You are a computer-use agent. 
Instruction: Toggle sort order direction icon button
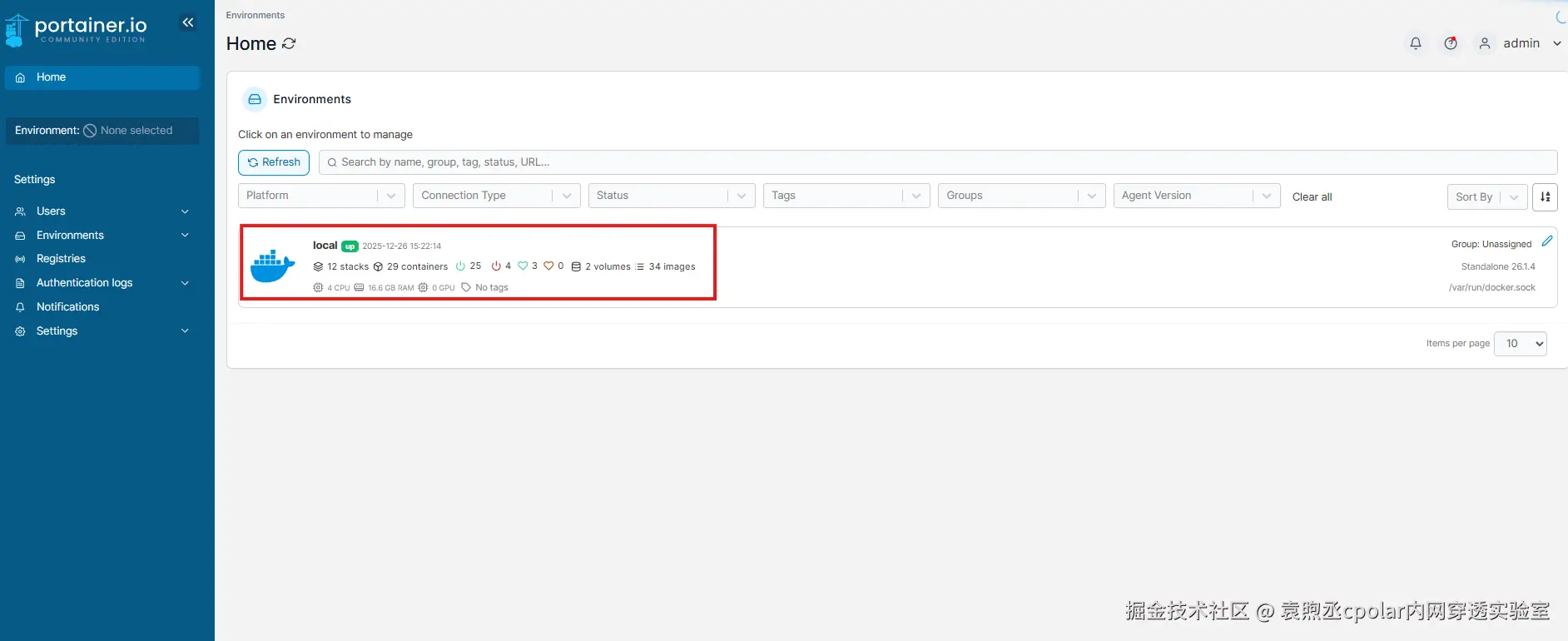[1546, 197]
